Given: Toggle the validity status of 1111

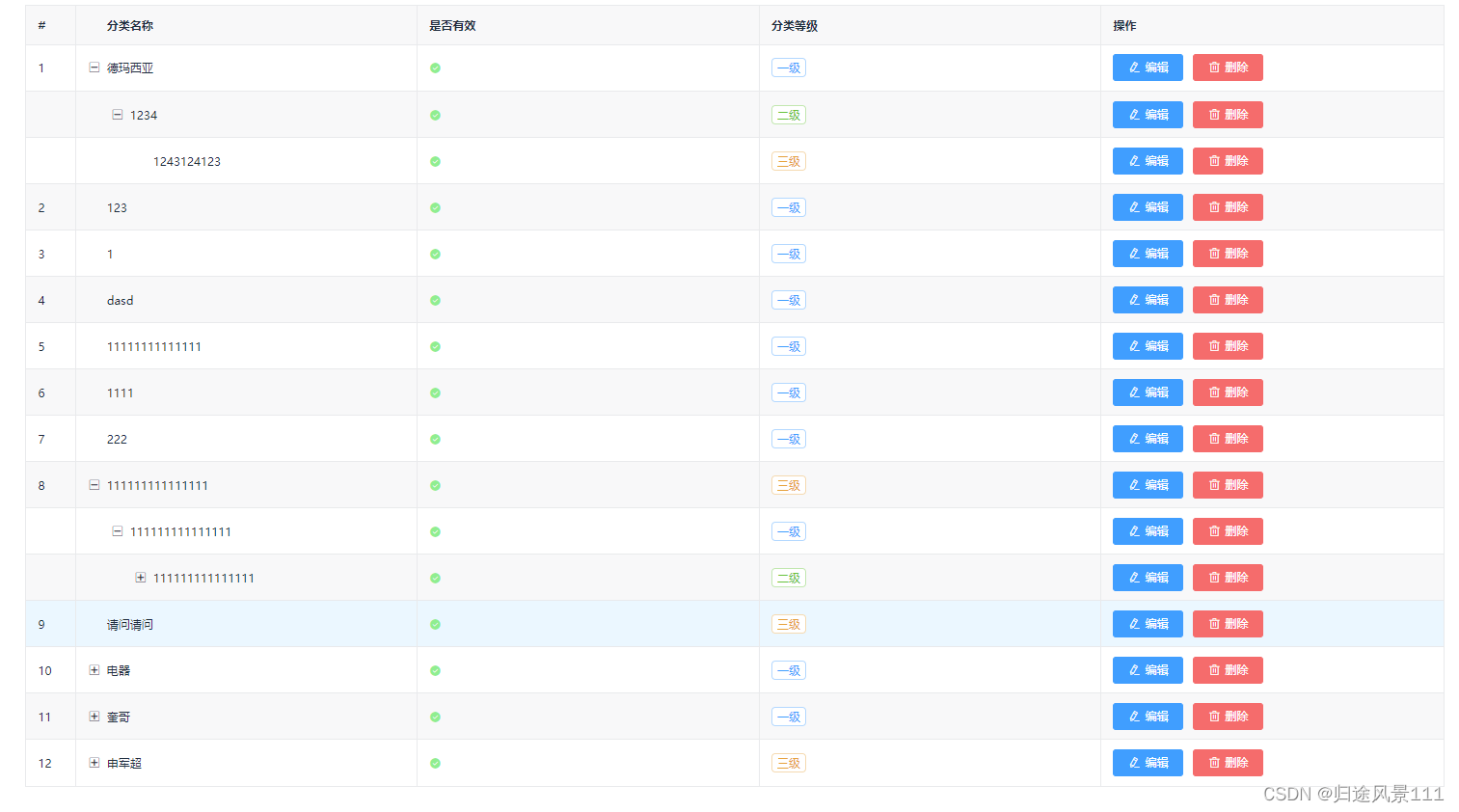Looking at the screenshot, I should (435, 392).
